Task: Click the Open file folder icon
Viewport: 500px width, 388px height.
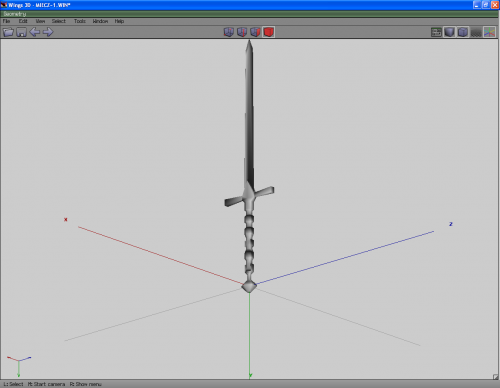Action: pos(8,32)
